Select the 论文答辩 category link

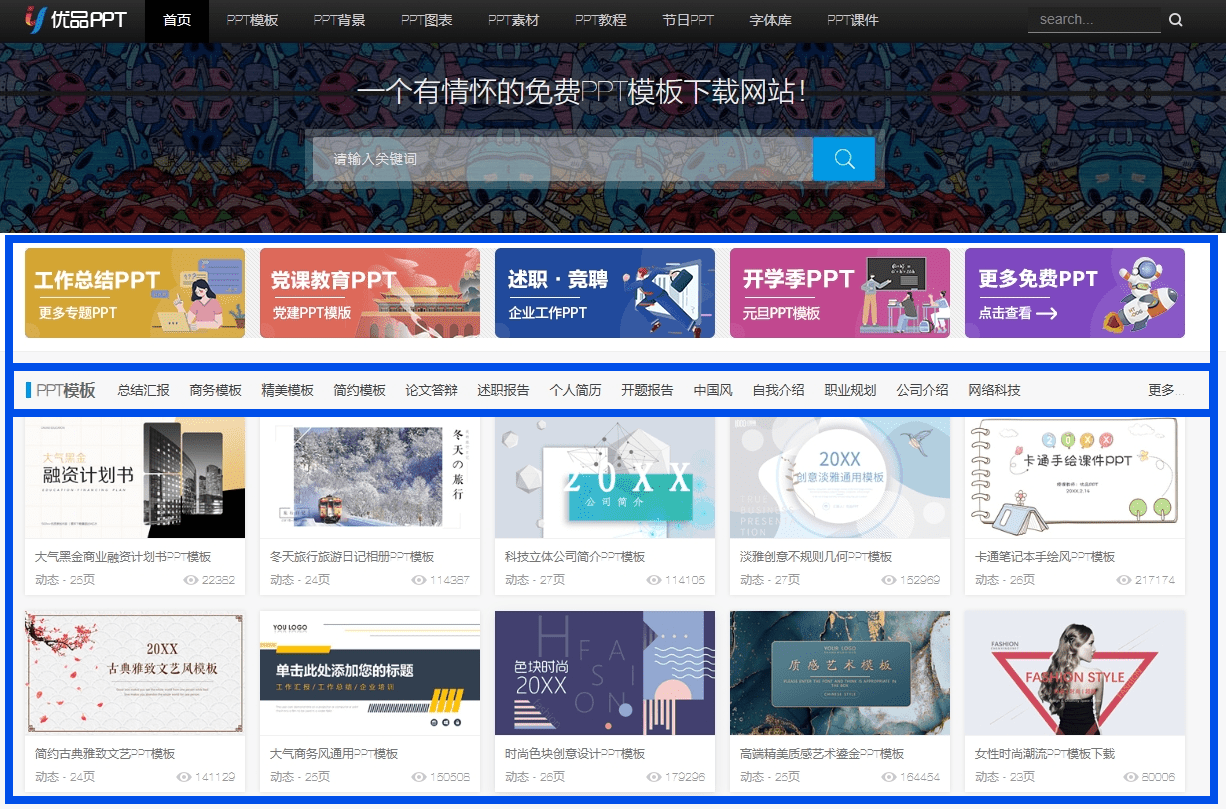(432, 390)
